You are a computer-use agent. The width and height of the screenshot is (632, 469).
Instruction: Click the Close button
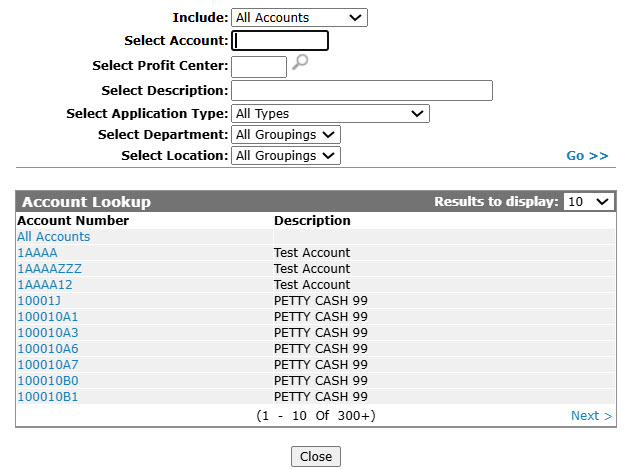tap(316, 457)
